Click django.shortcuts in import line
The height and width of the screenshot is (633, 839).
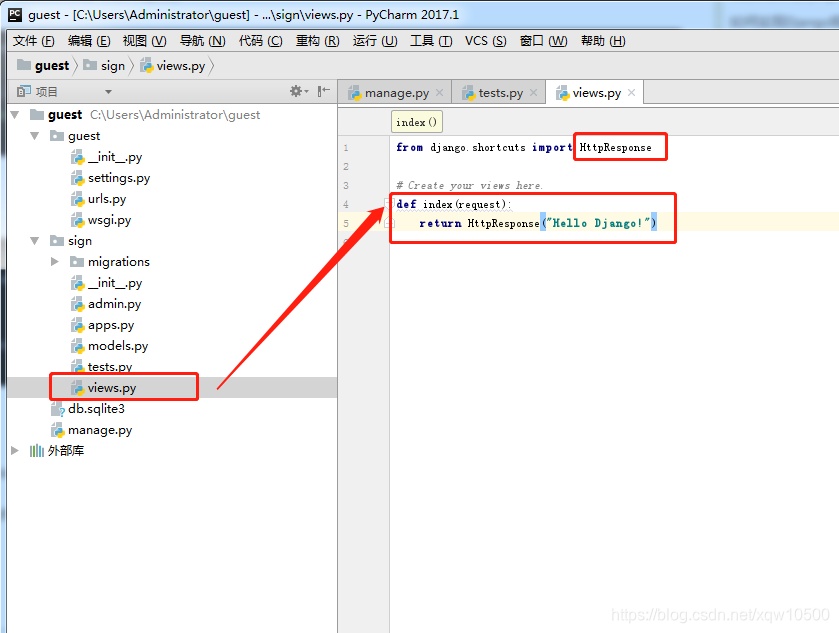coord(478,148)
